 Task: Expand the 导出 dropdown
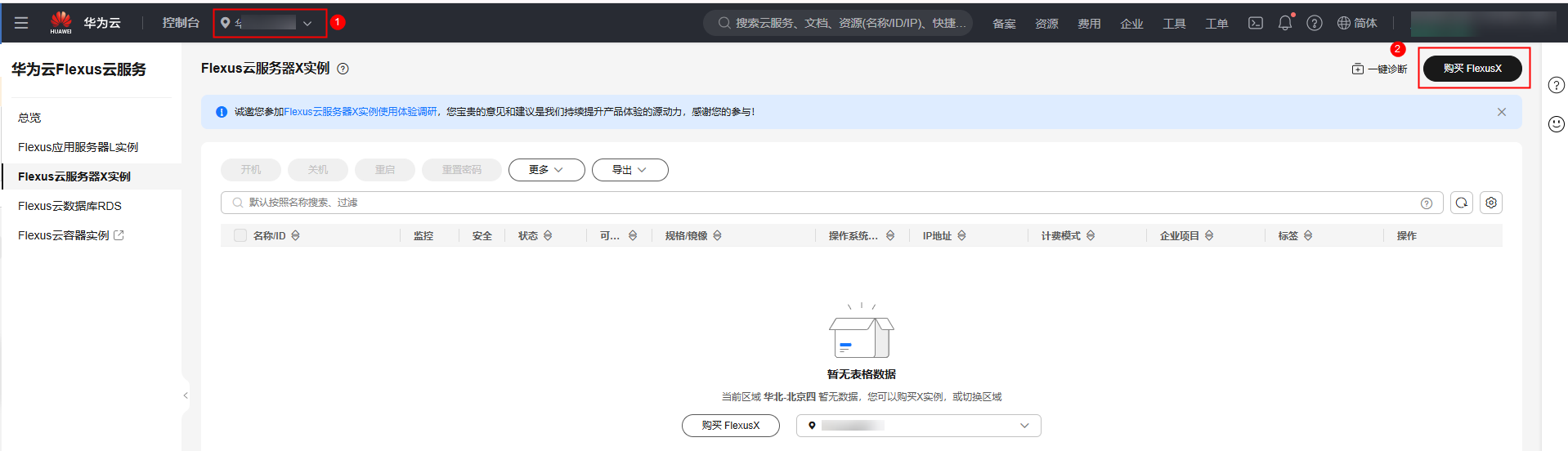pos(630,170)
